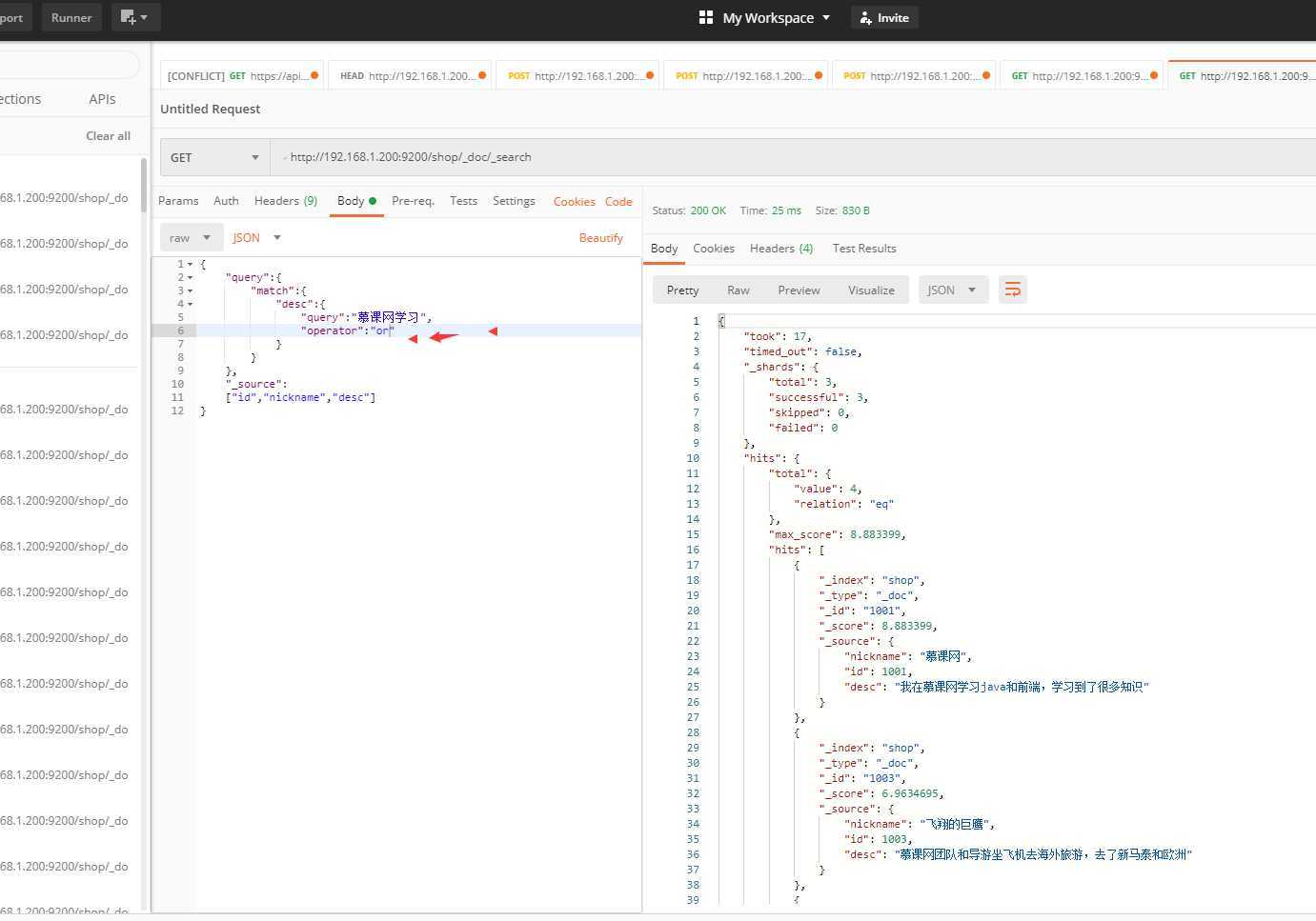Open the raw body type dropdown
The height and width of the screenshot is (921, 1316).
point(192,238)
